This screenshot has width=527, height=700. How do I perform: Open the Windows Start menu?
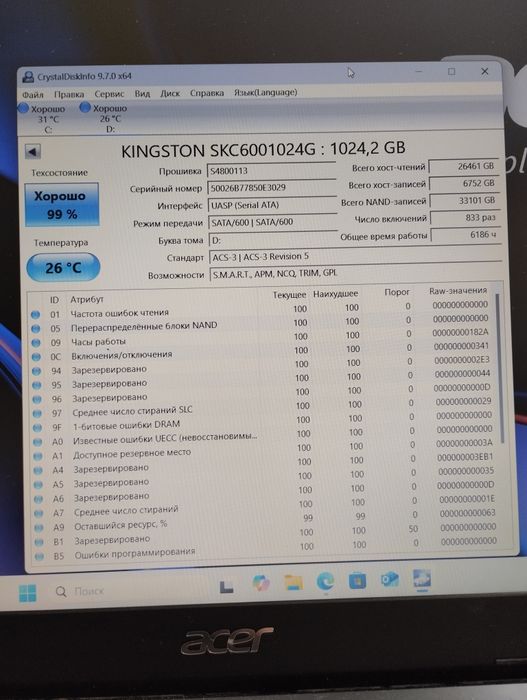coord(28,593)
